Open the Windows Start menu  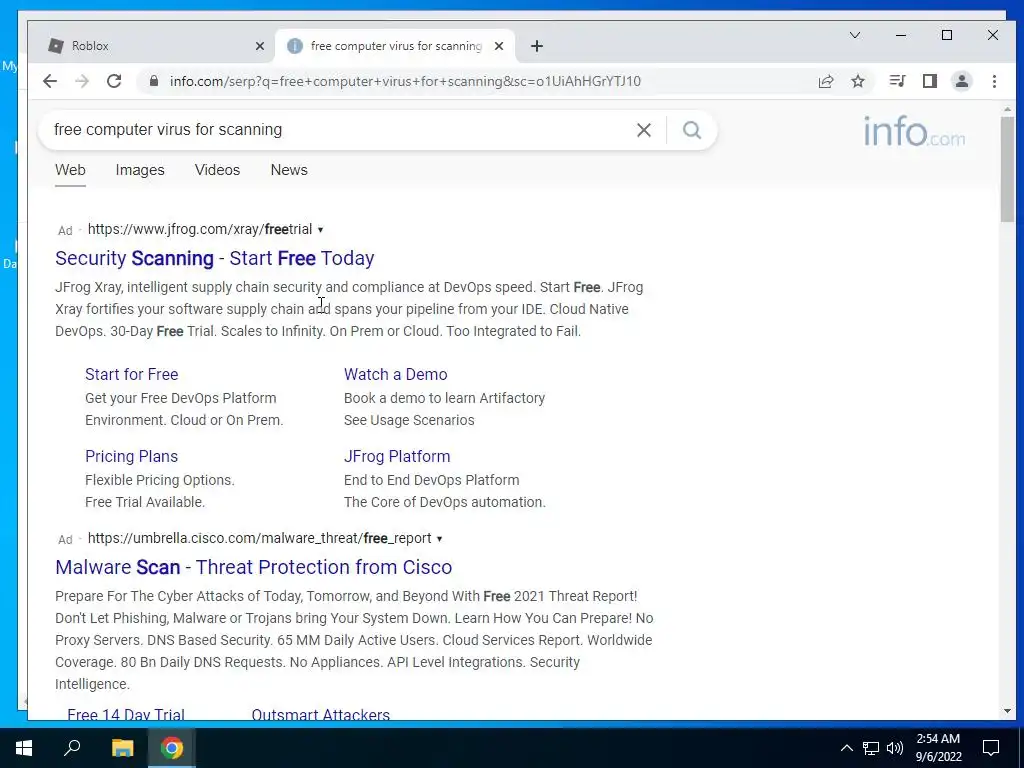pos(24,748)
